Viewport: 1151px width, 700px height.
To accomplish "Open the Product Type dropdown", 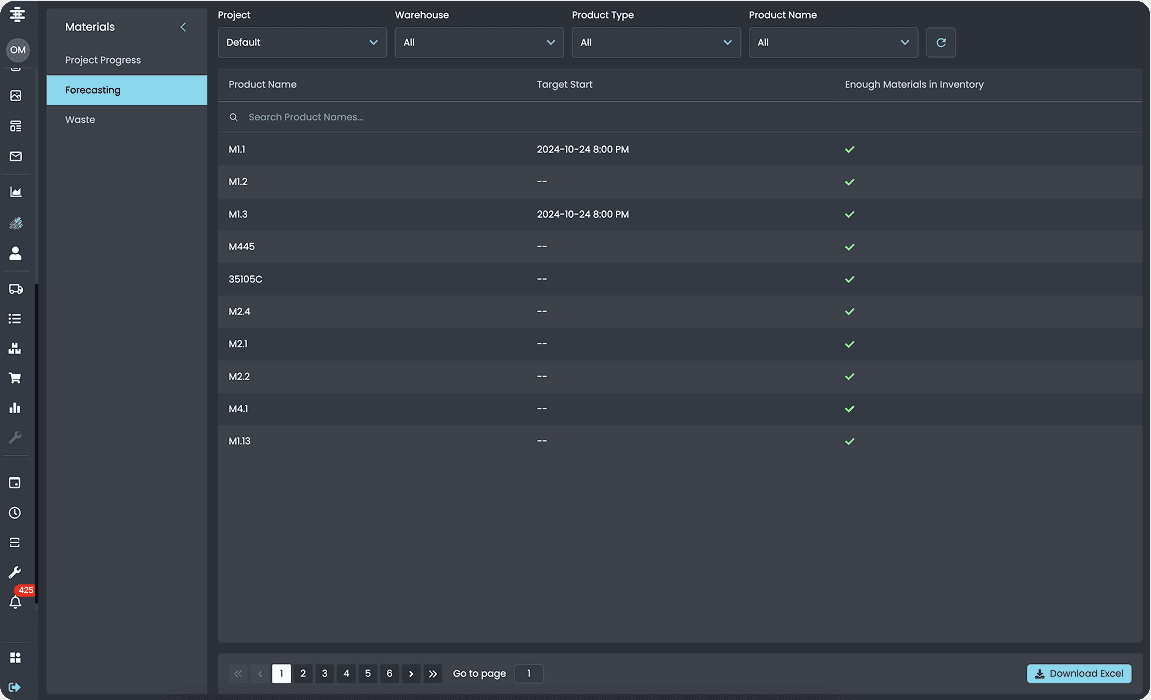I will [656, 43].
